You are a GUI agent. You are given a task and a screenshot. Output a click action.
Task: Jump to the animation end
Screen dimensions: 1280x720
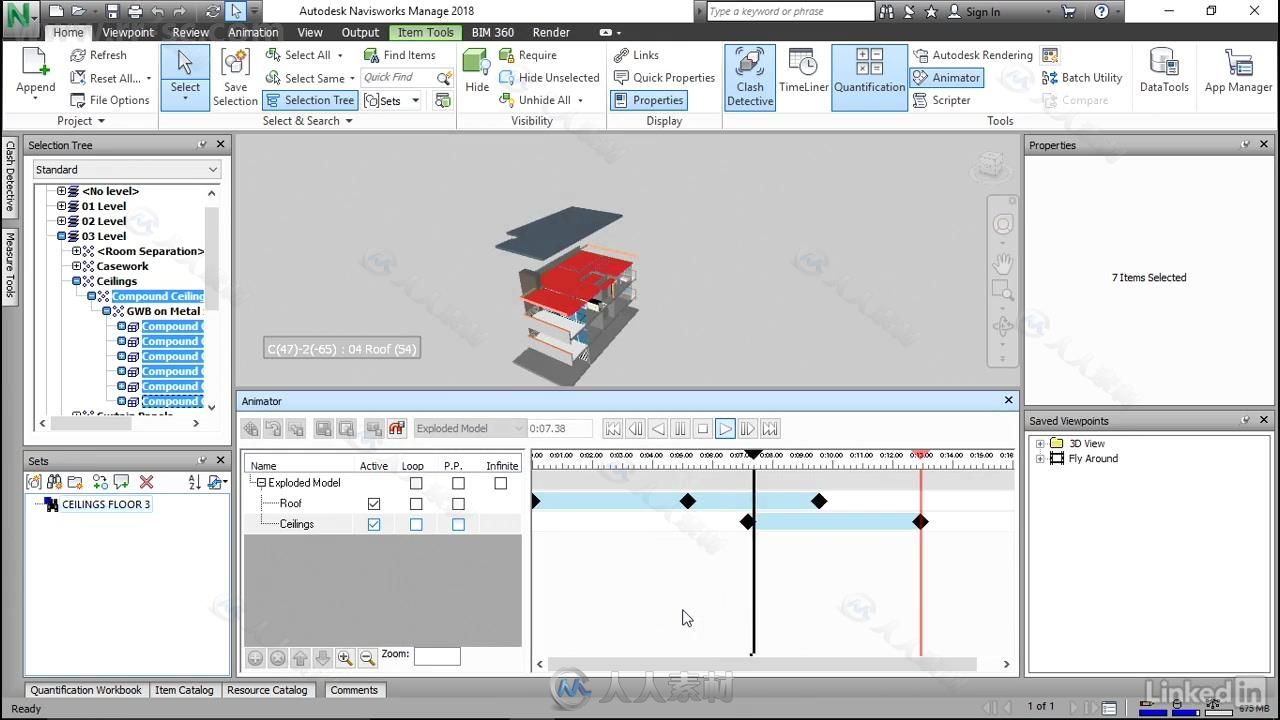[x=770, y=428]
